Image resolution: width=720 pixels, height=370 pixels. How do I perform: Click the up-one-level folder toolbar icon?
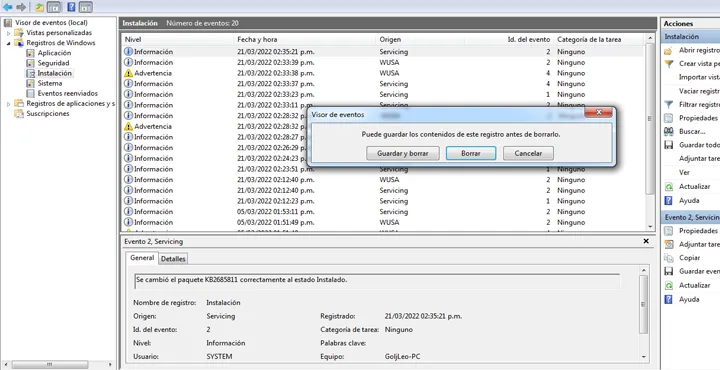(x=40, y=7)
